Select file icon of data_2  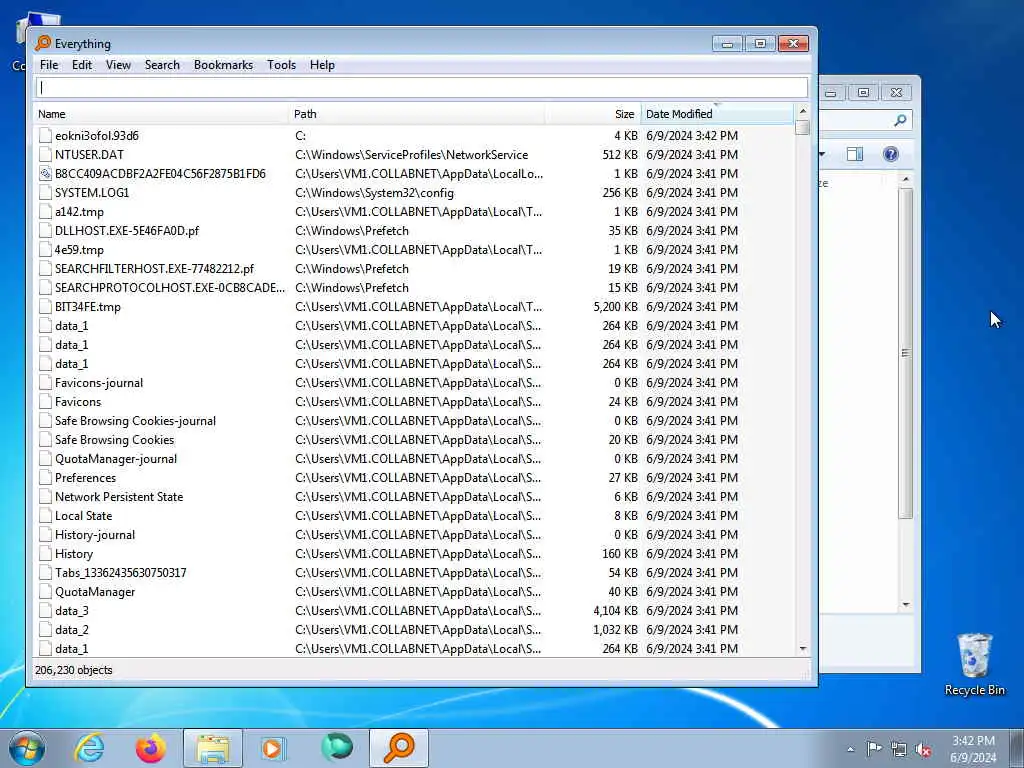pos(45,629)
